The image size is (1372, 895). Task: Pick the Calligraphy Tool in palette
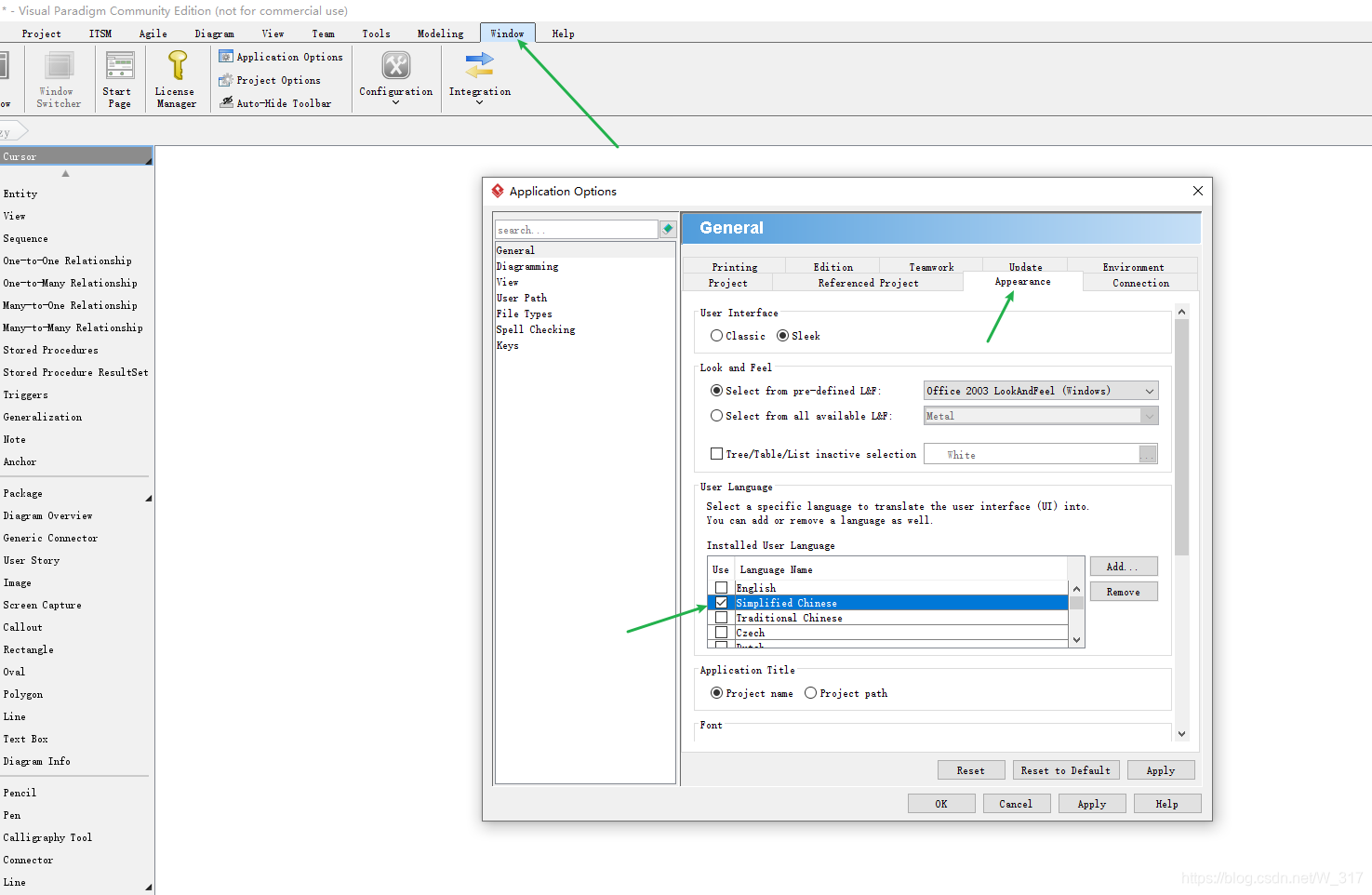(48, 837)
